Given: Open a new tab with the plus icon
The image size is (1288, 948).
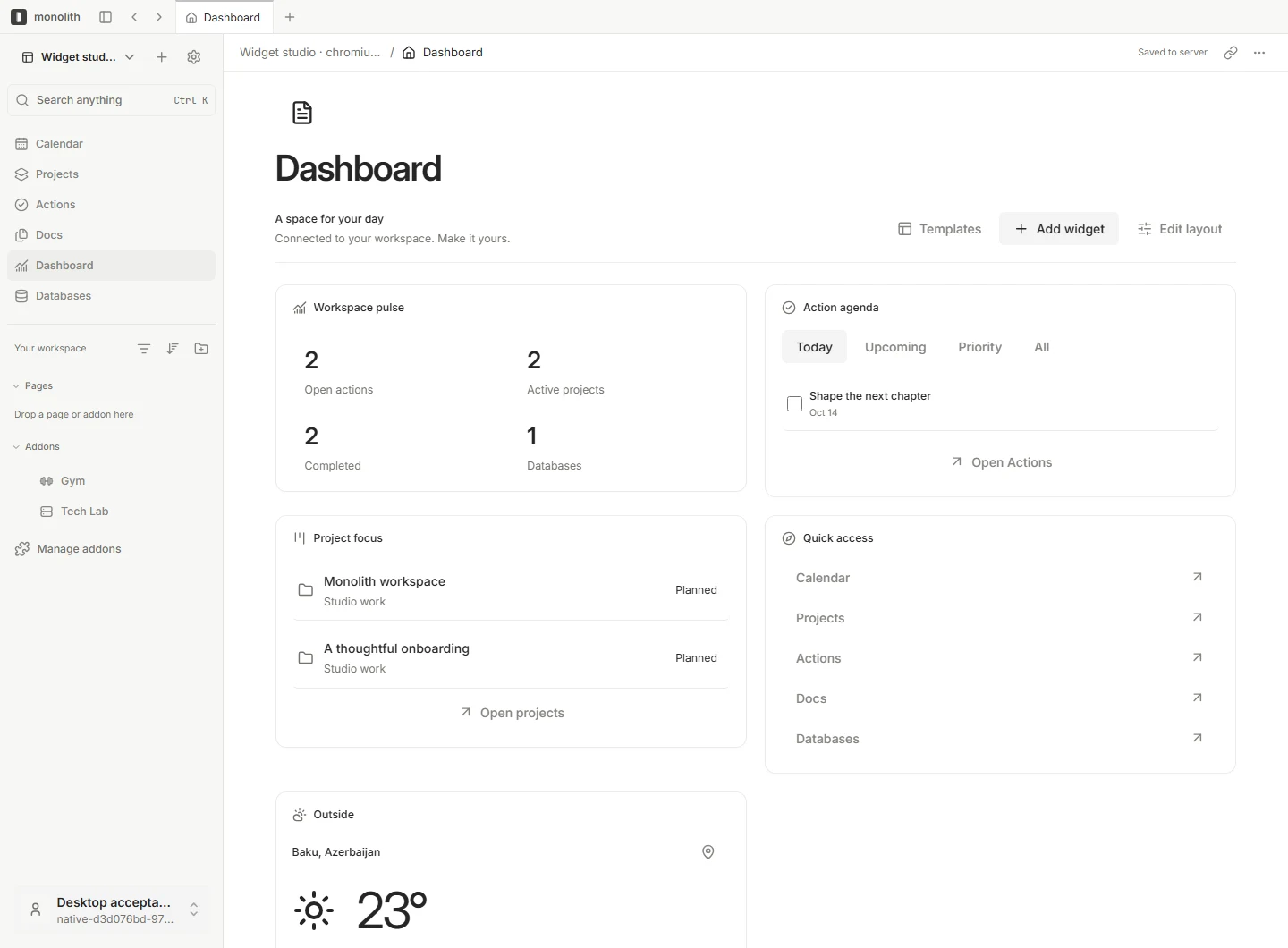Looking at the screenshot, I should (290, 17).
